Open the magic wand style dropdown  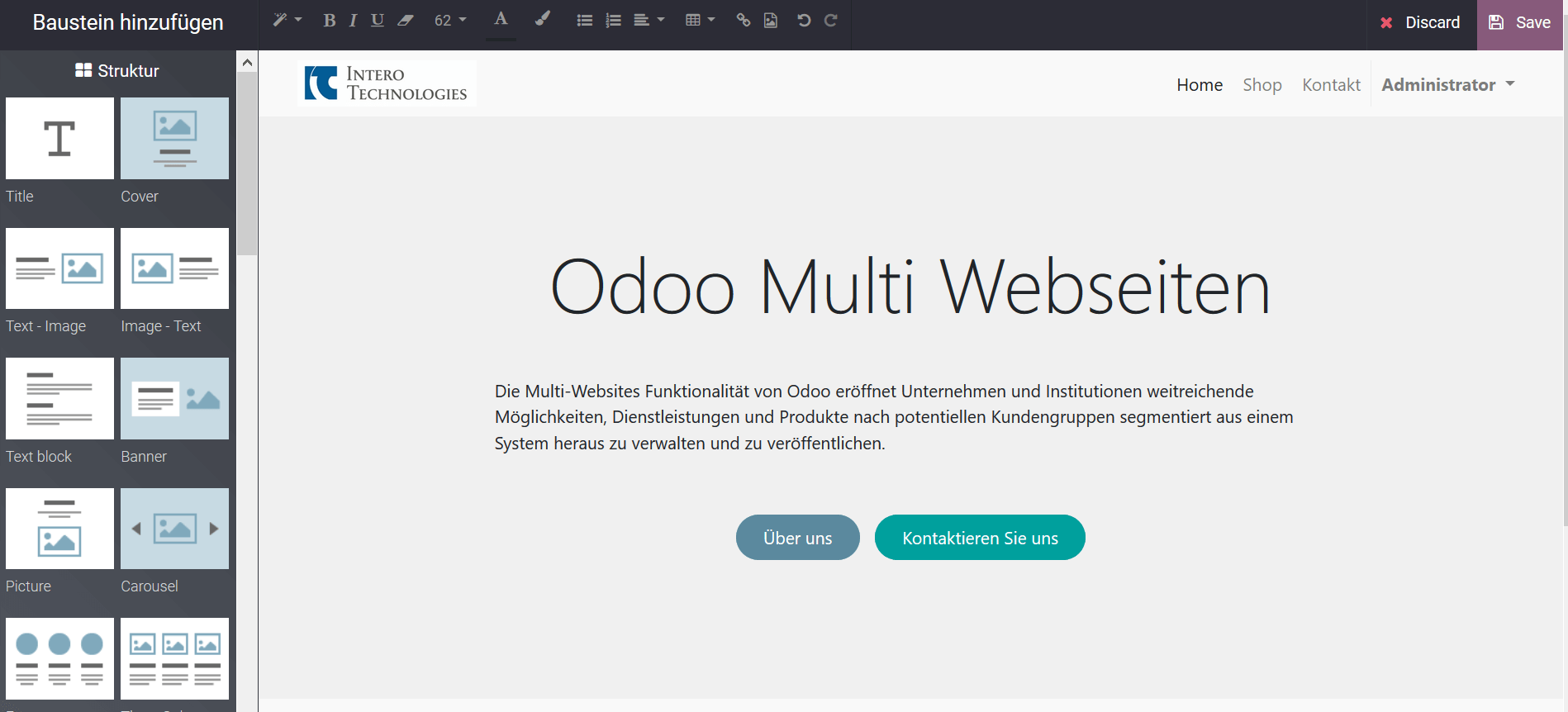(x=287, y=20)
